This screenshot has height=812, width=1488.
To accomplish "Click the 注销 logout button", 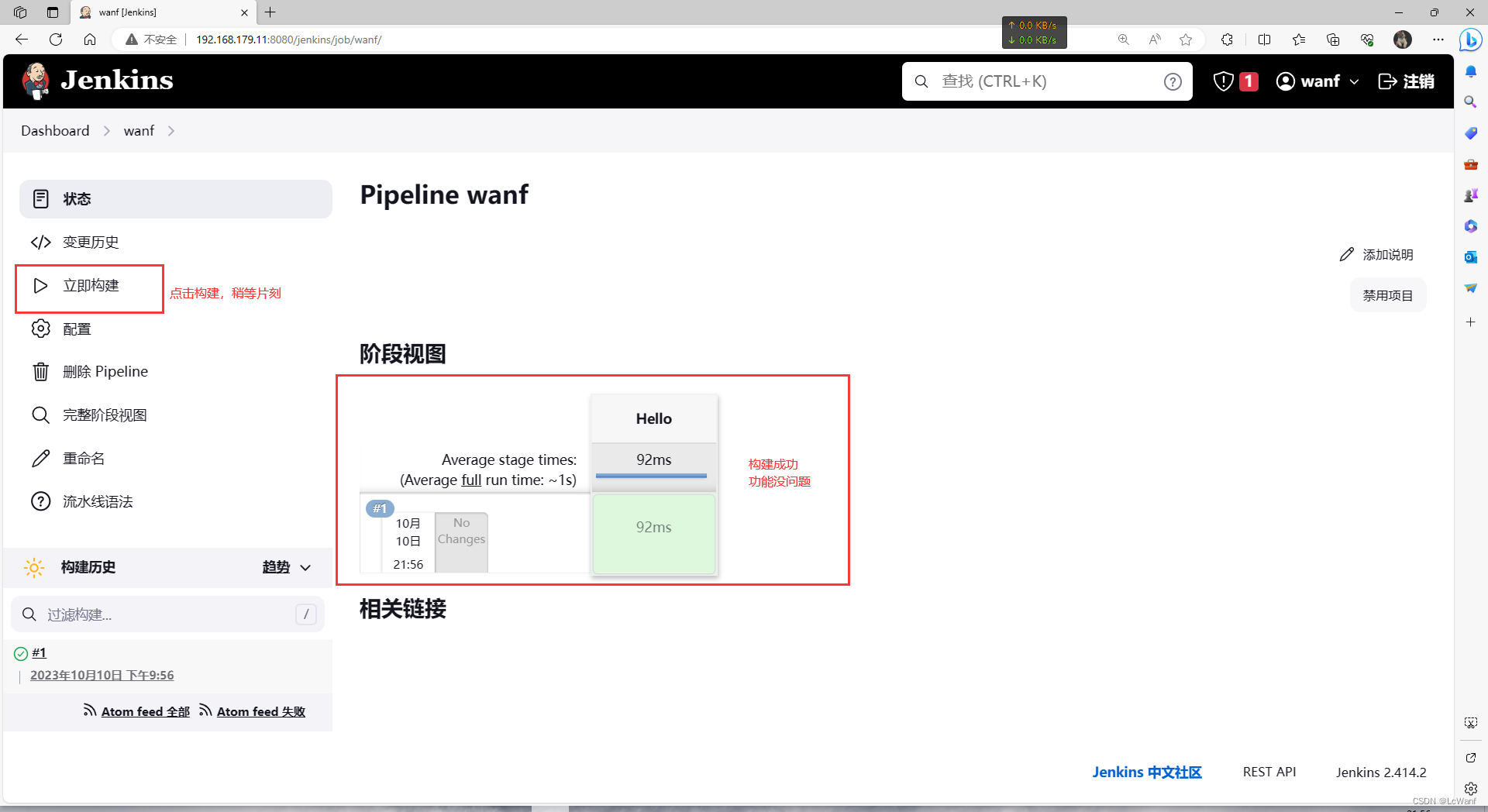I will pyautogui.click(x=1407, y=81).
